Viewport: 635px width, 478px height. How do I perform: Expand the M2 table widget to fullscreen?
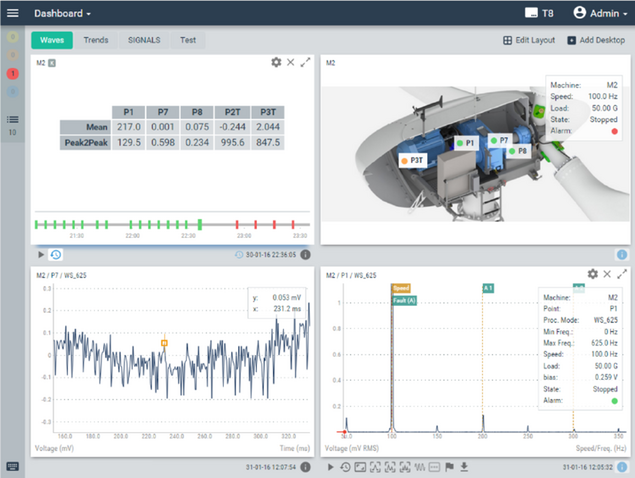coord(305,62)
